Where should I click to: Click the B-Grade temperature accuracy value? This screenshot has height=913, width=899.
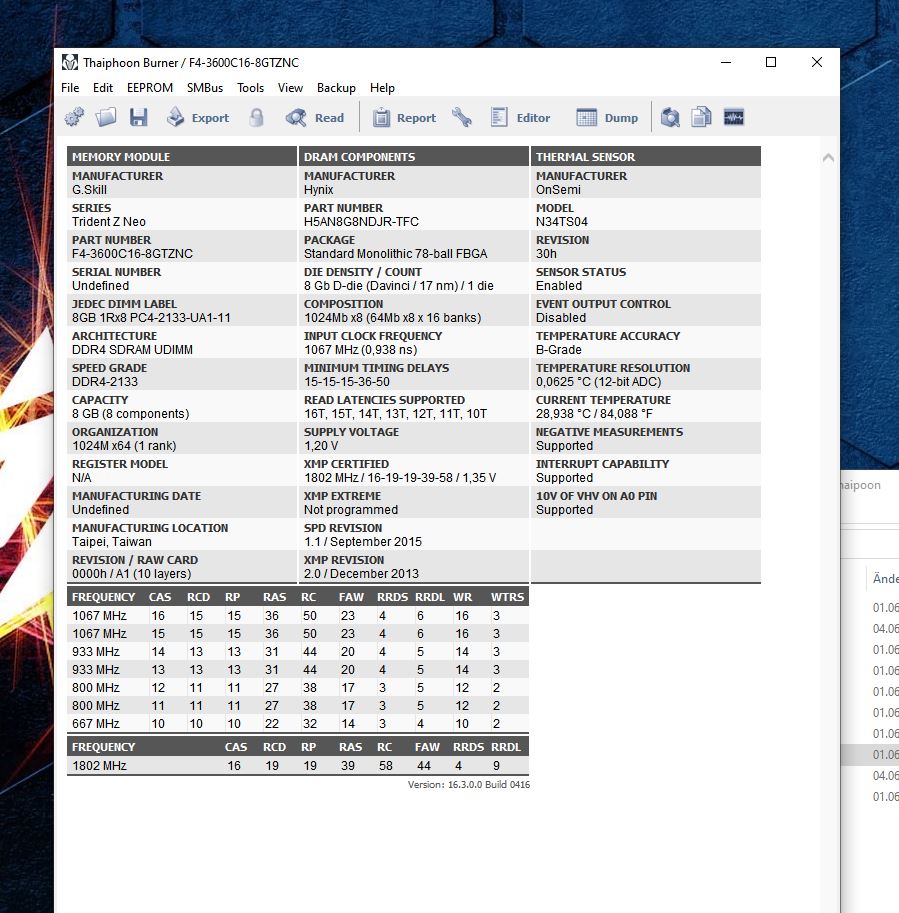[x=559, y=350]
